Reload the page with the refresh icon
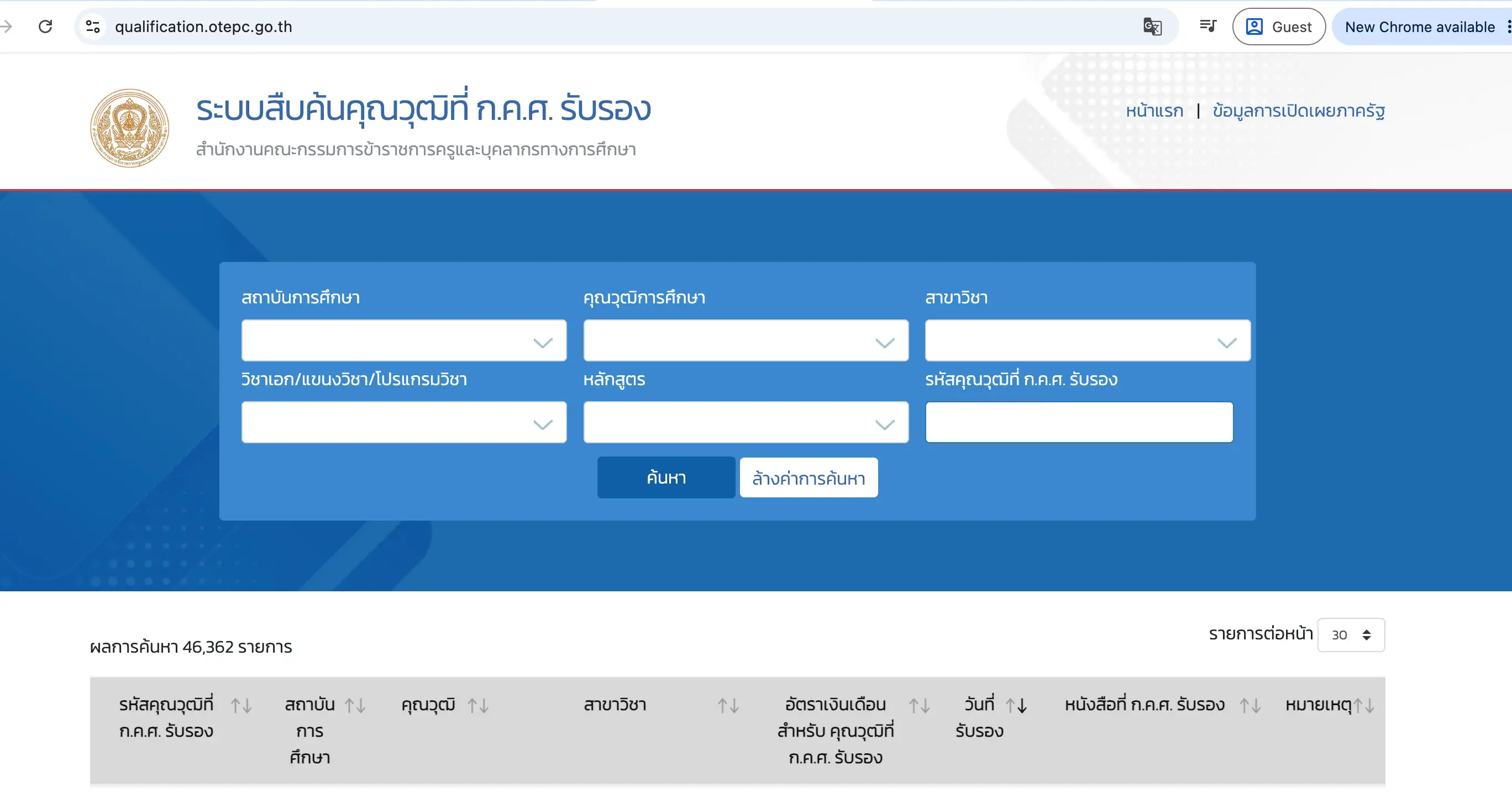Image resolution: width=1512 pixels, height=798 pixels. [x=45, y=27]
